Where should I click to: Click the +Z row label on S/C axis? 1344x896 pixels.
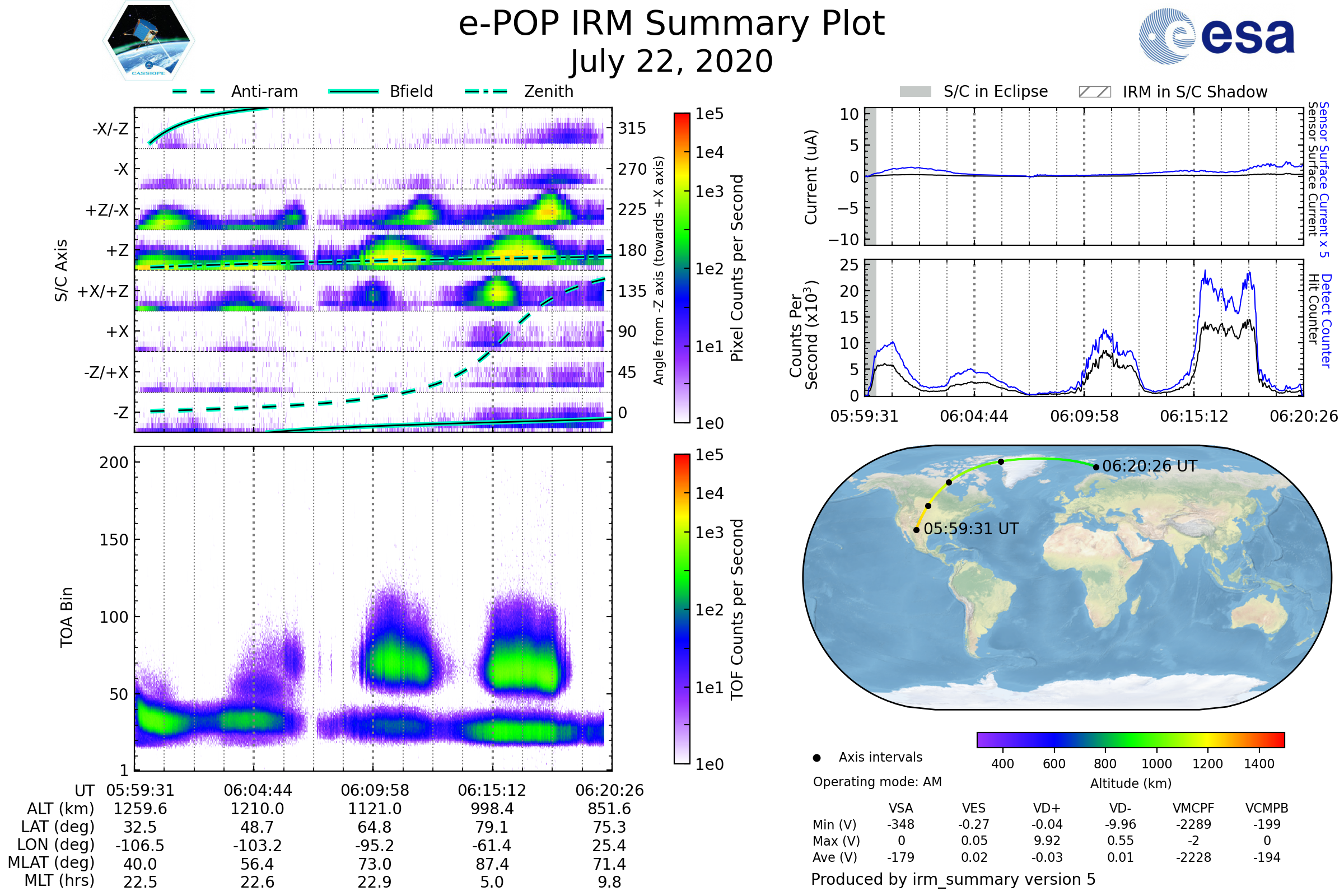[x=117, y=250]
